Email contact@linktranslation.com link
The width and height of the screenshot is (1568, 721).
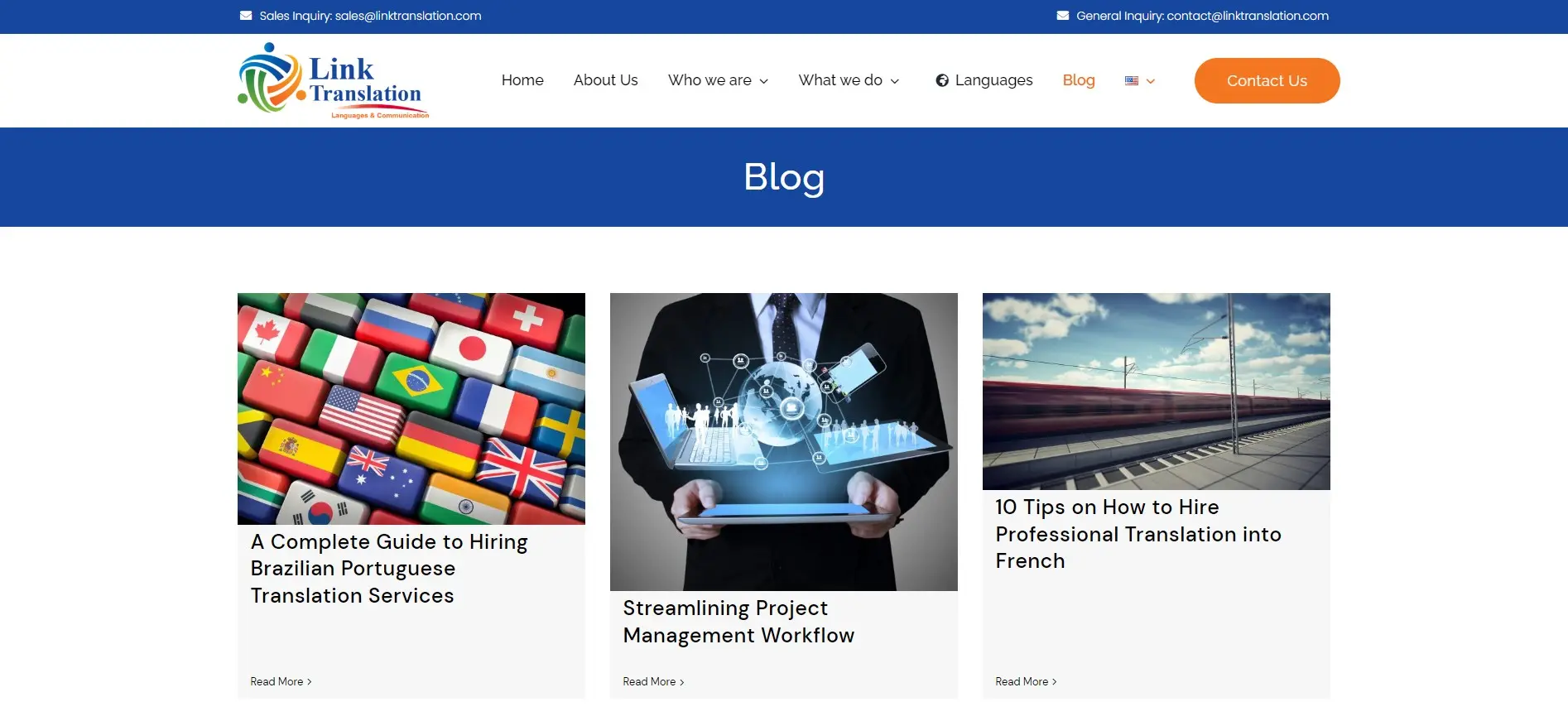pyautogui.click(x=1247, y=16)
